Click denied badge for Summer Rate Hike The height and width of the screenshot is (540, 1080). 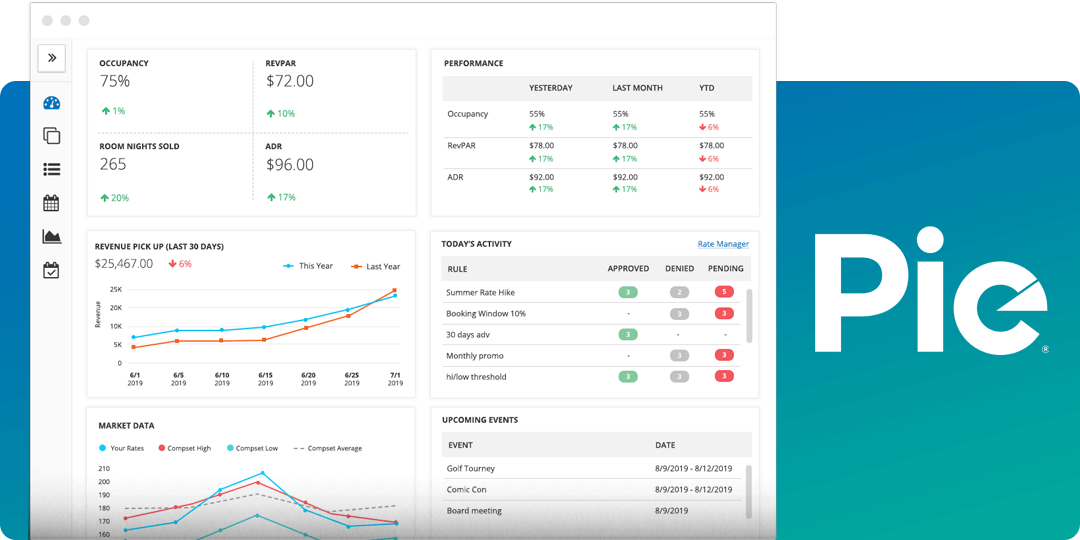click(x=679, y=292)
